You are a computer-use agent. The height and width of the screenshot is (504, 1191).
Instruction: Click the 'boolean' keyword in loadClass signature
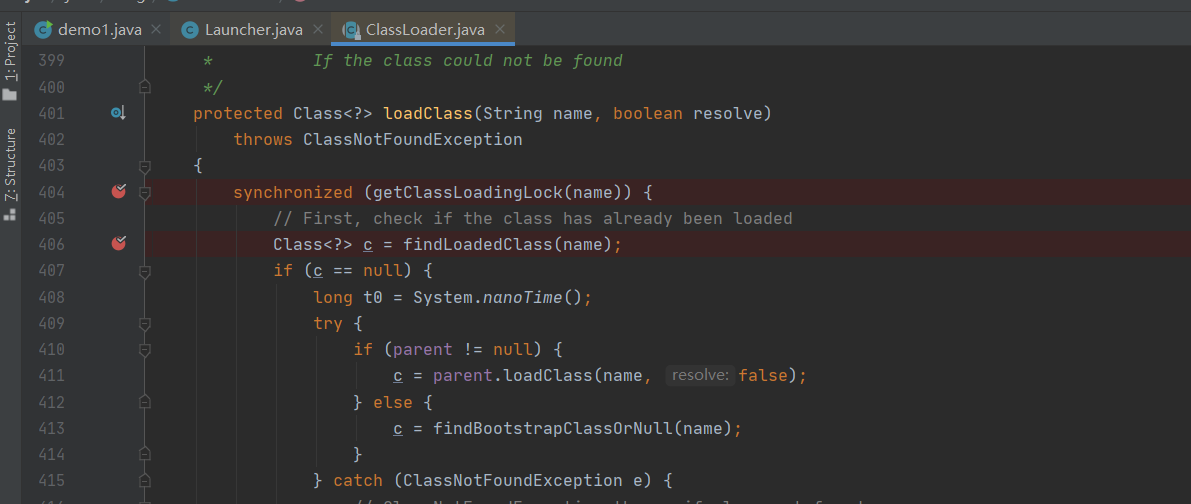[648, 114]
